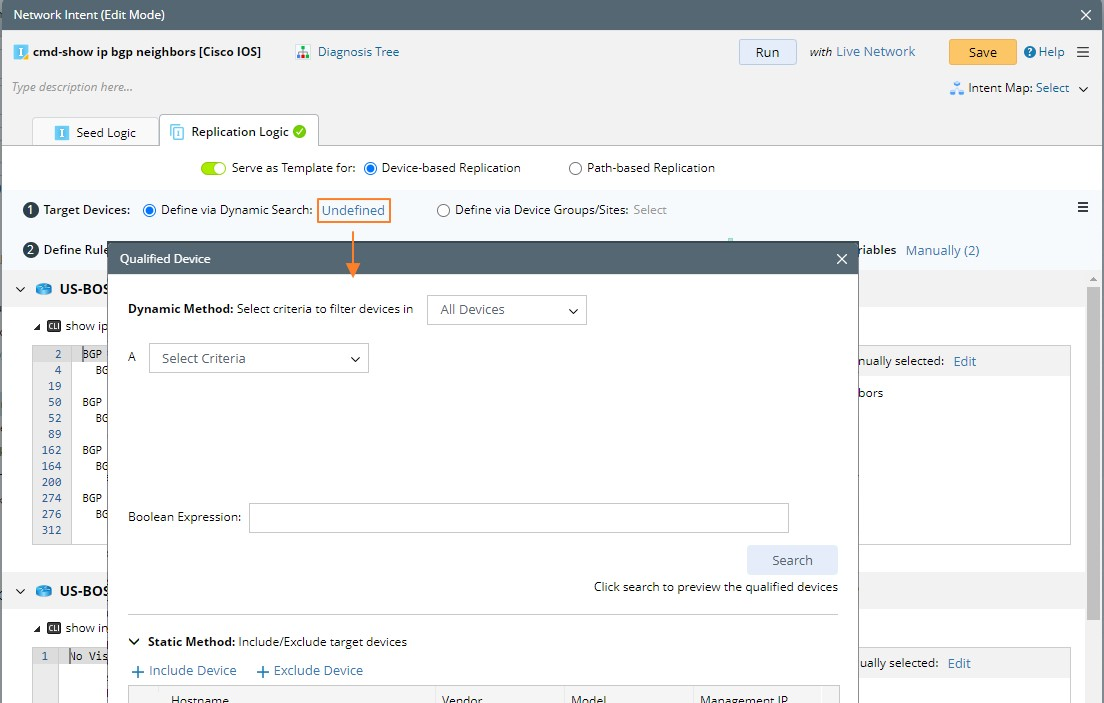Click the Search button
The height and width of the screenshot is (703, 1104).
792,561
